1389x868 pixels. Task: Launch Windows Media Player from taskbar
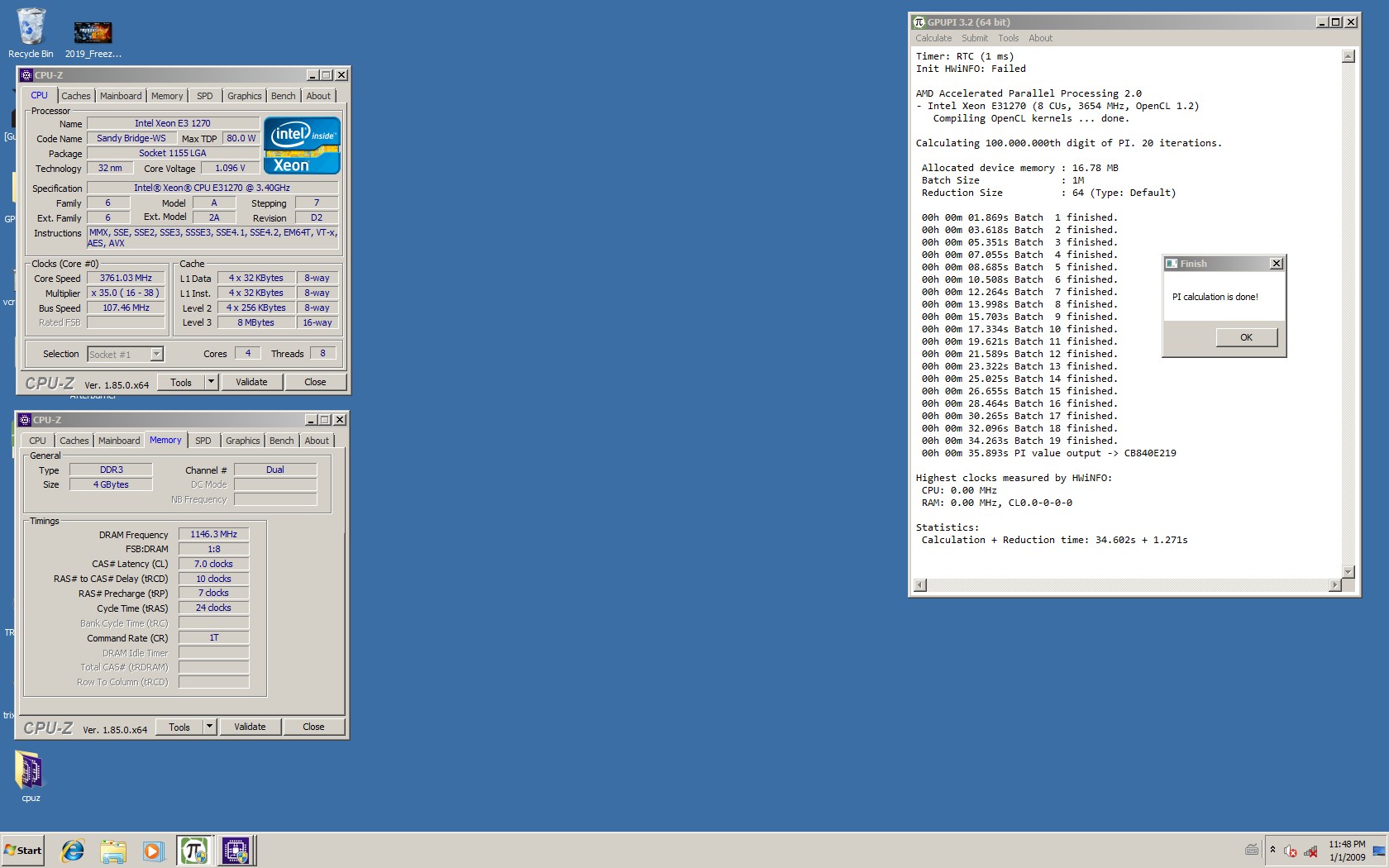coord(153,850)
